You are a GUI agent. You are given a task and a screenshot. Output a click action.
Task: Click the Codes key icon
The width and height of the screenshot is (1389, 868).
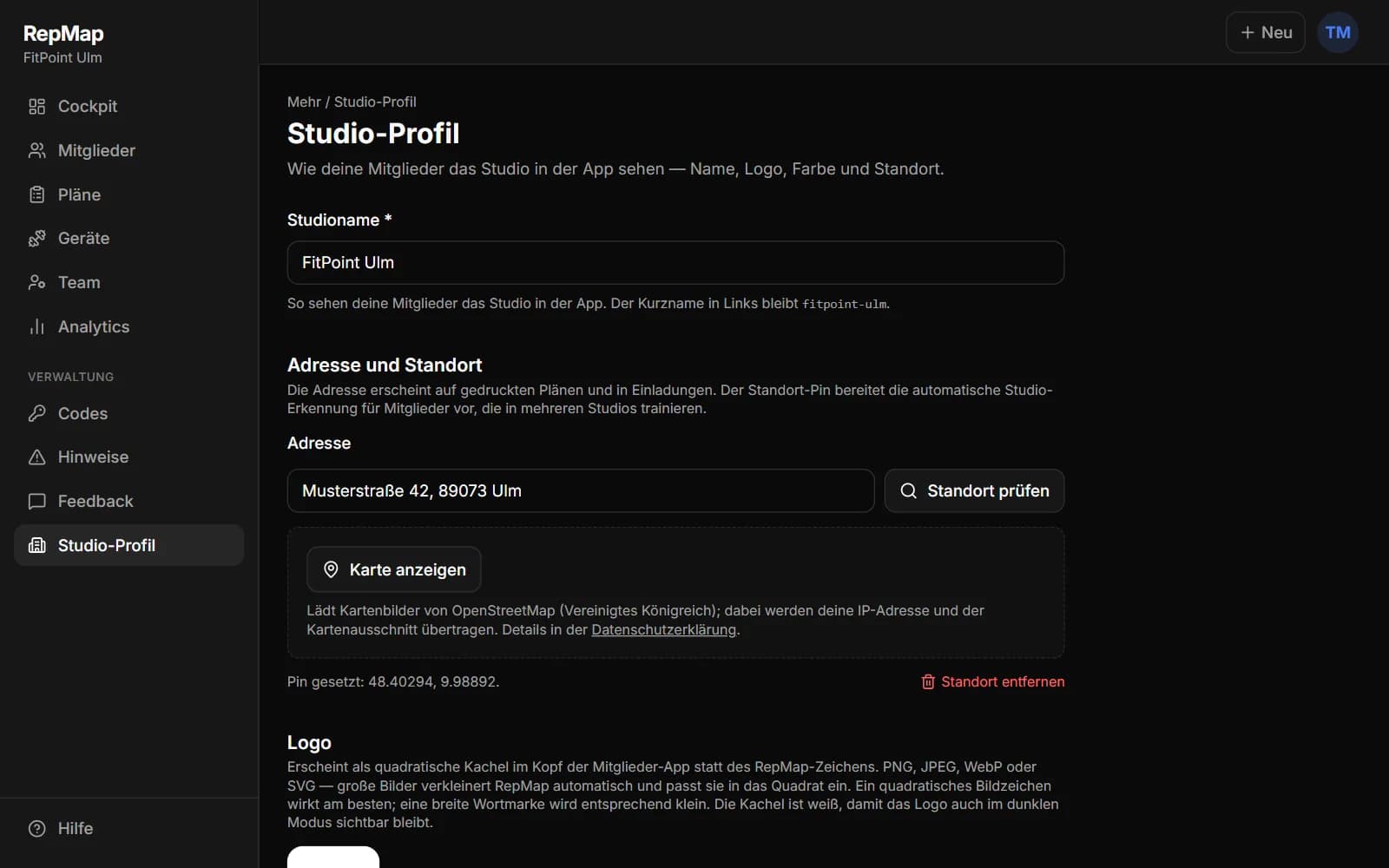[x=36, y=413]
